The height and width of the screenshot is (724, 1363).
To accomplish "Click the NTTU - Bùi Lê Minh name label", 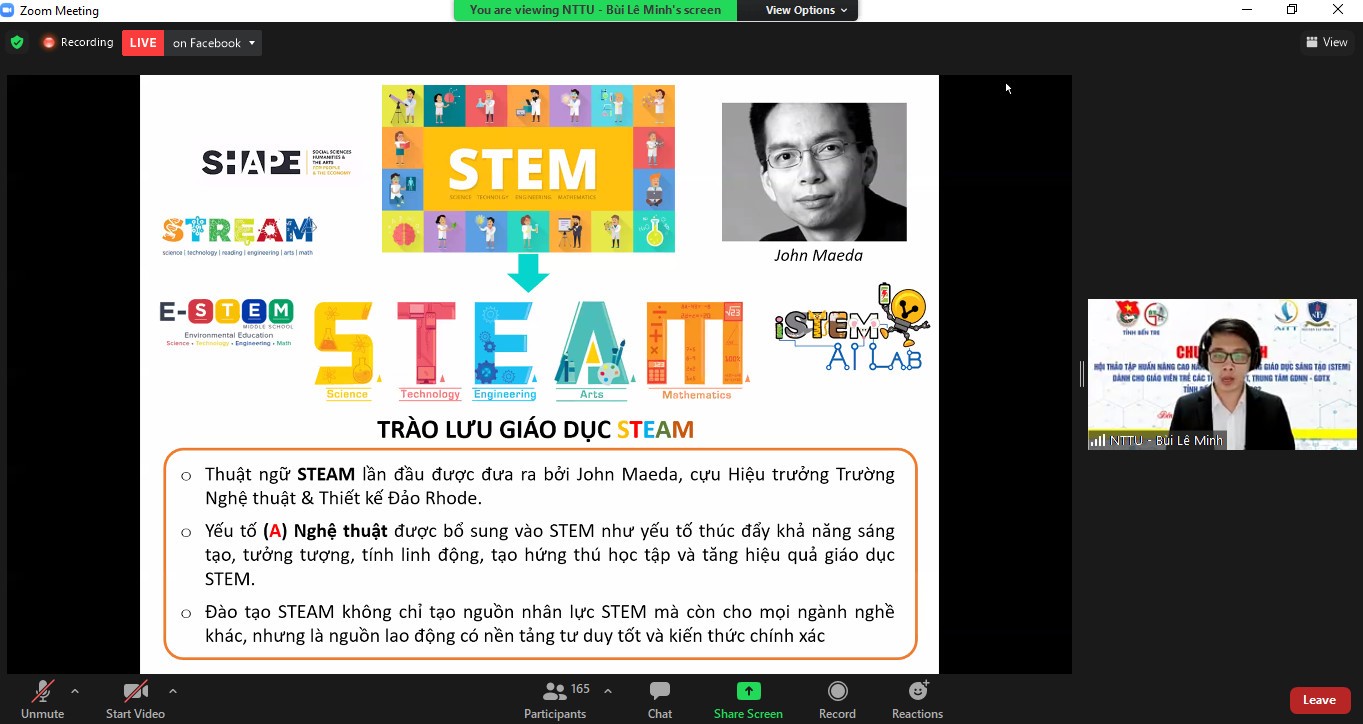I will [1157, 440].
